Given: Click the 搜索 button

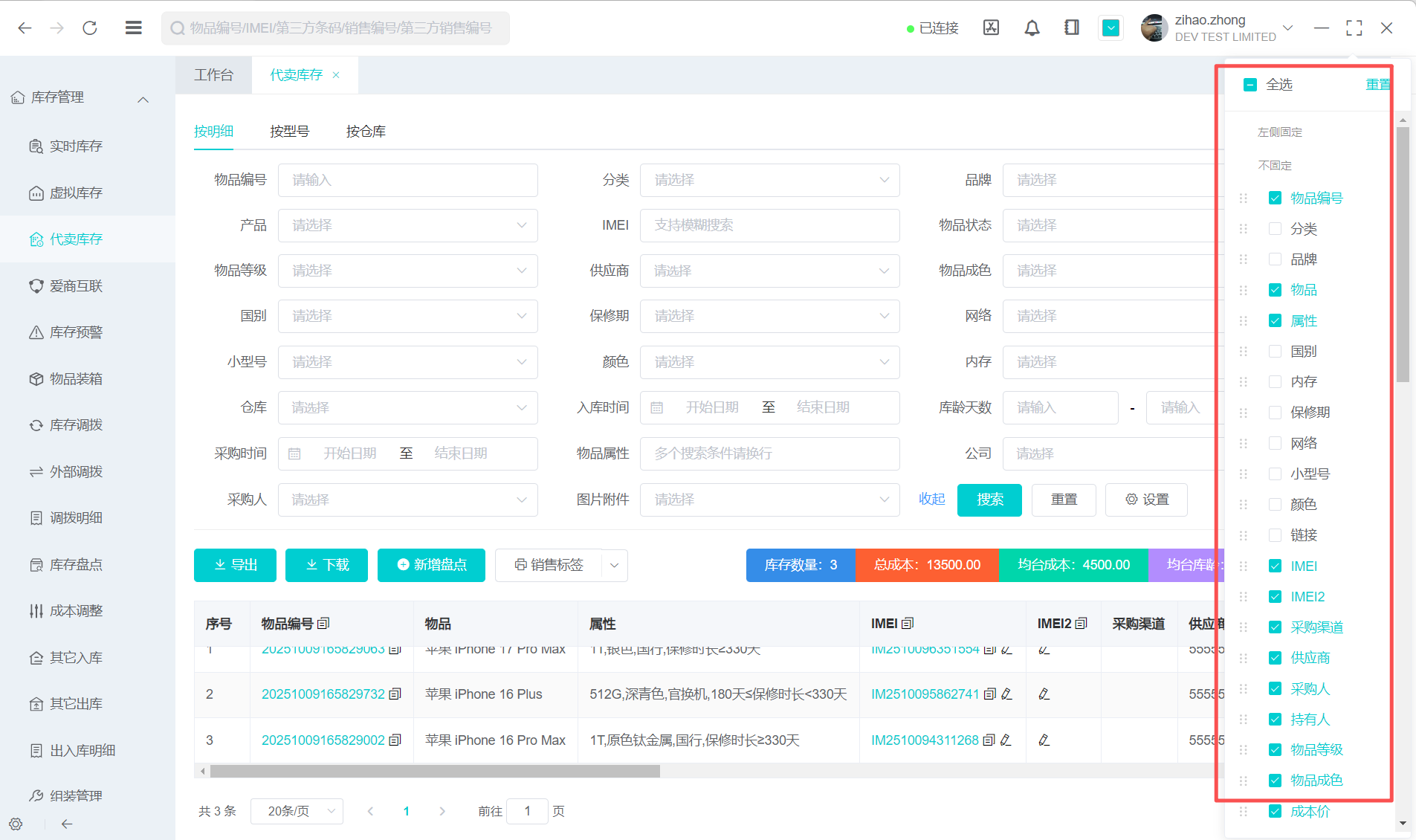Looking at the screenshot, I should point(989,500).
